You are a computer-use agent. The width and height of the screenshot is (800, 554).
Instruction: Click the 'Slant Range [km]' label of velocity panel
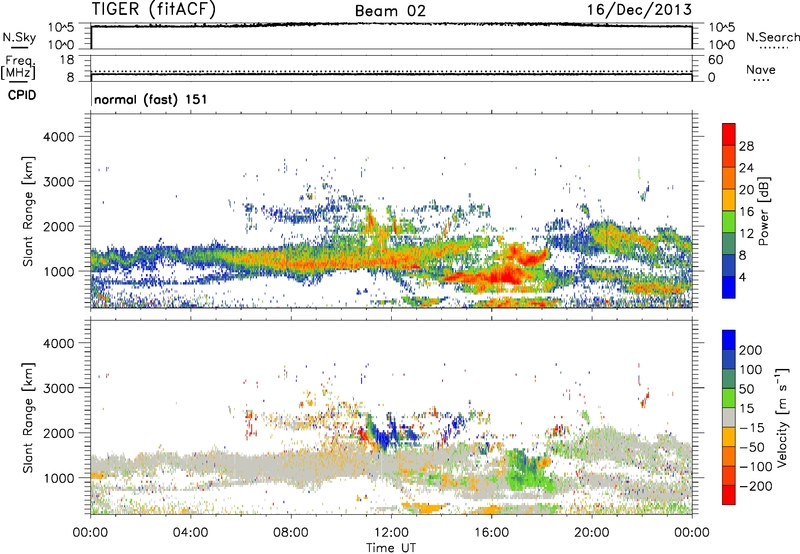click(28, 418)
